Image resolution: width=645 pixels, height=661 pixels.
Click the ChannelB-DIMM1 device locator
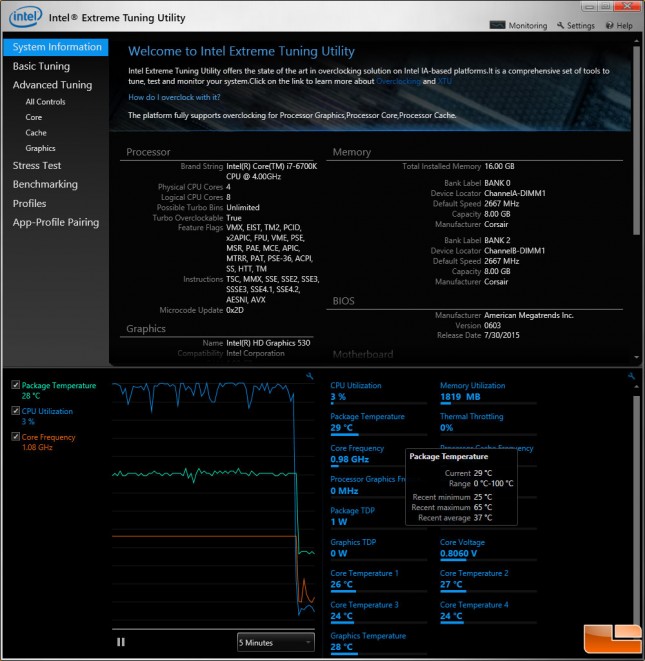click(x=515, y=251)
